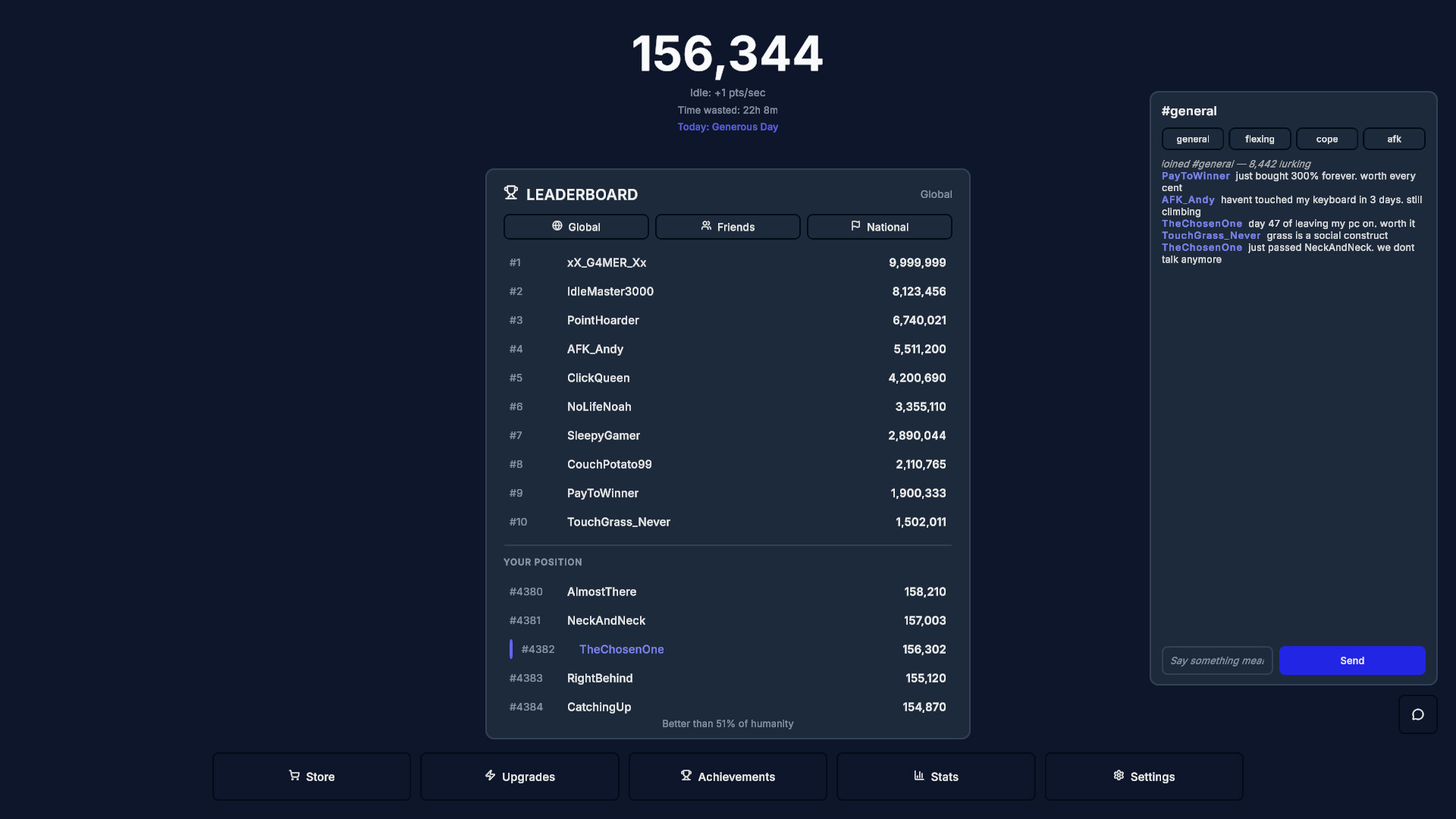Open the Upgrades panel
This screenshot has height=819, width=1456.
point(519,777)
